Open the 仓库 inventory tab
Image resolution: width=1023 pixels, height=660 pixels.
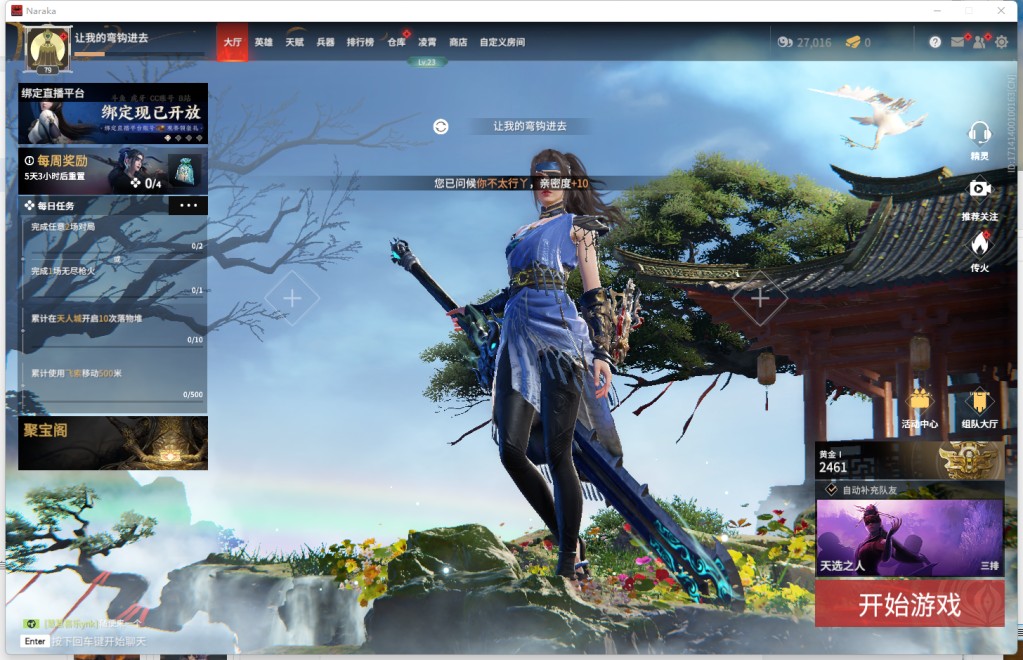coord(396,42)
